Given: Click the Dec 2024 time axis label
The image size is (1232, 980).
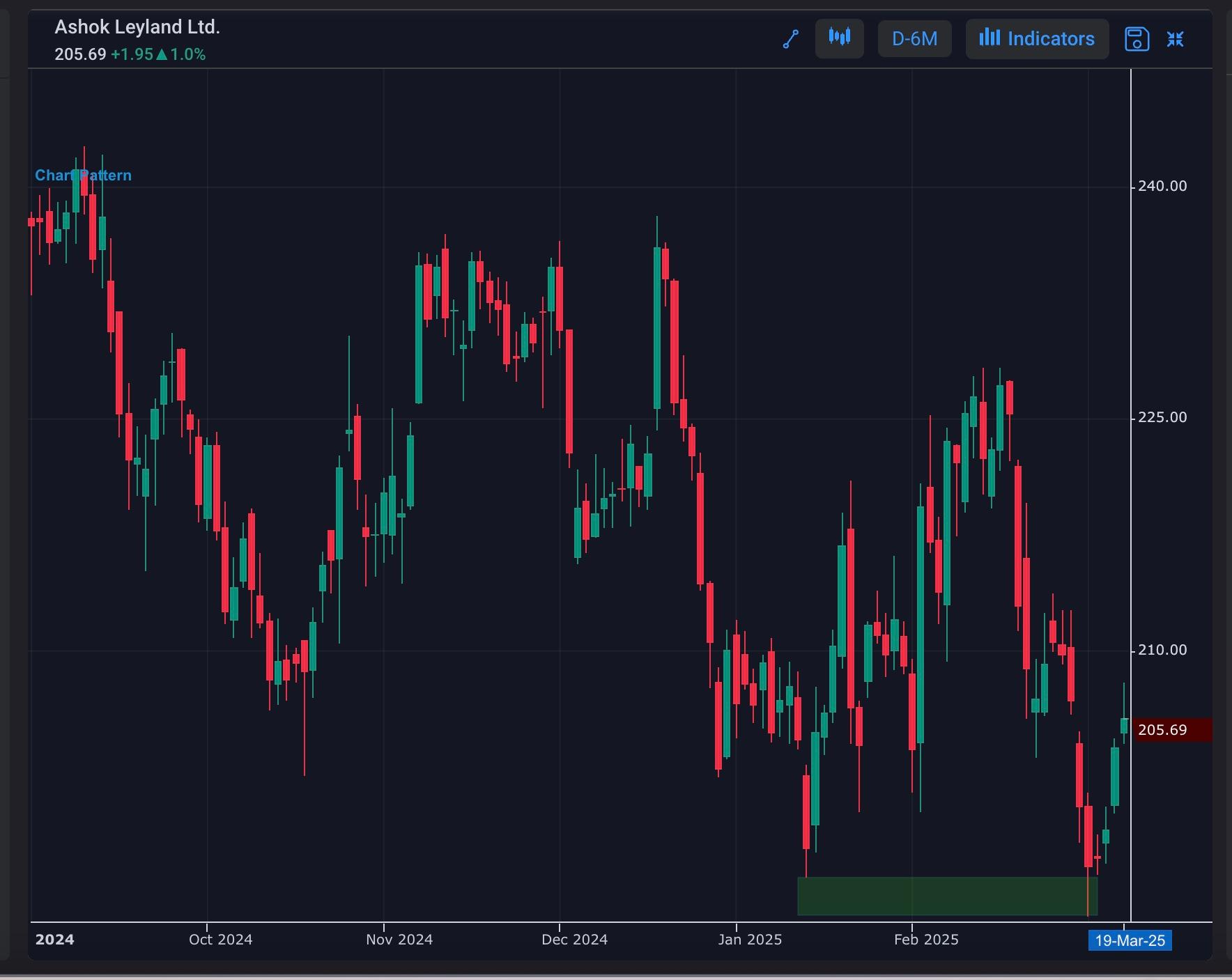Looking at the screenshot, I should pyautogui.click(x=575, y=940).
